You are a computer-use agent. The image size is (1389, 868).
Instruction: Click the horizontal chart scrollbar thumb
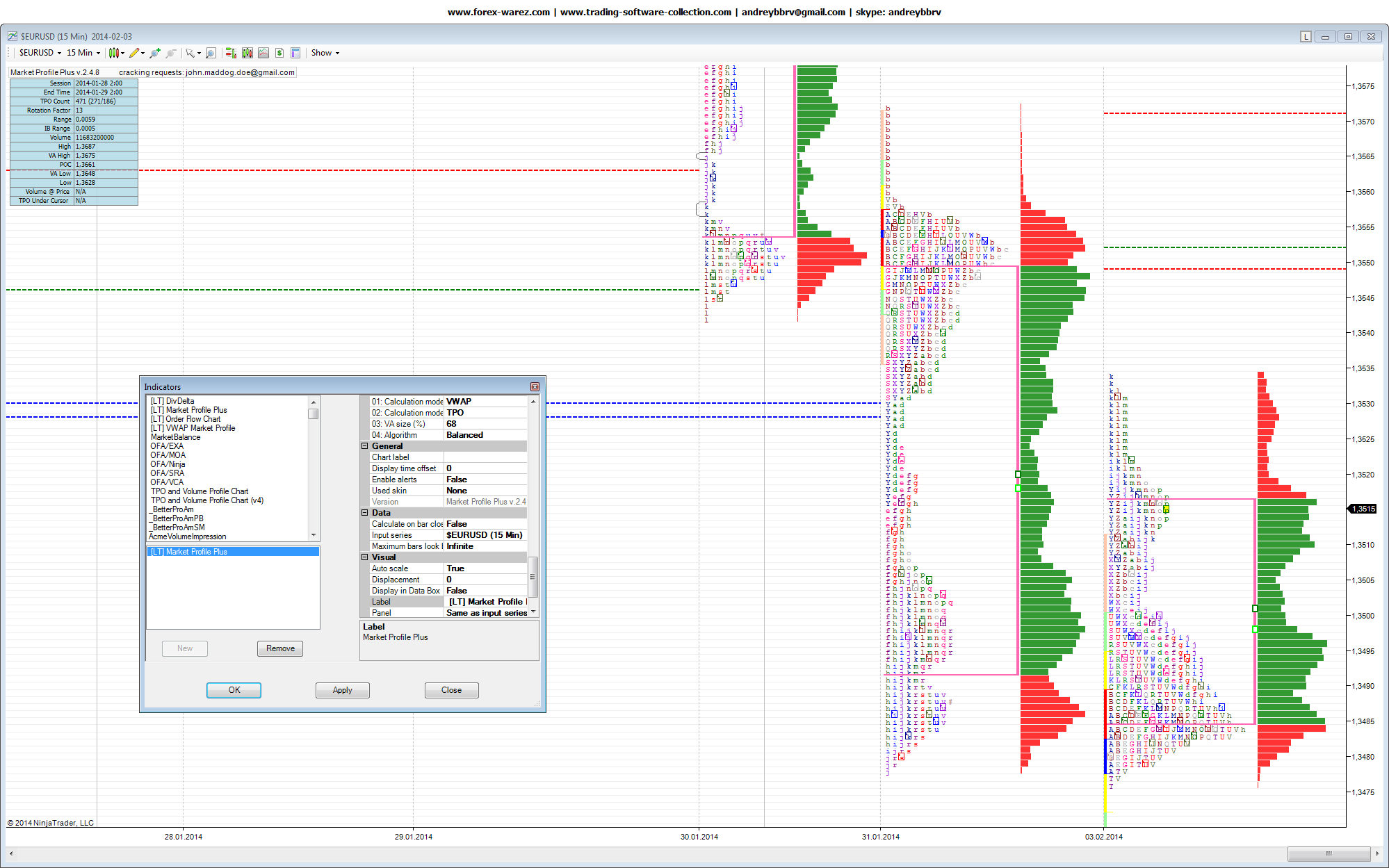[1329, 853]
